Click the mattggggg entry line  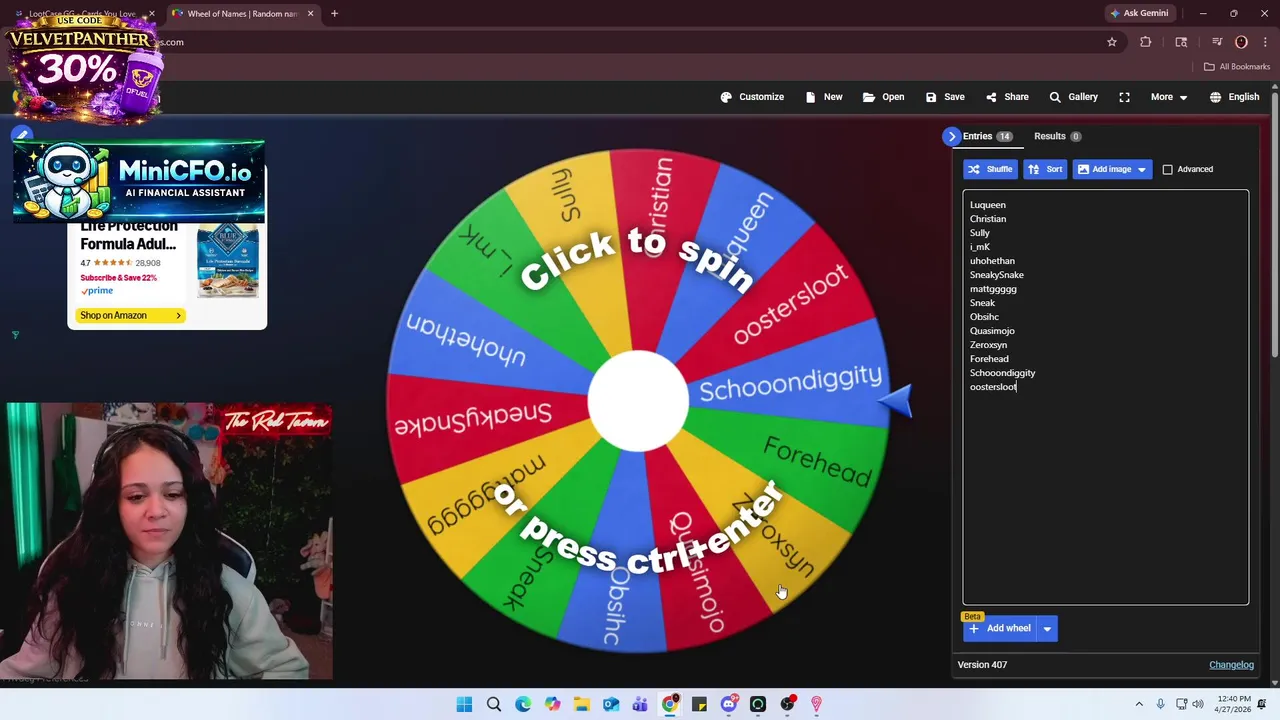click(x=993, y=289)
